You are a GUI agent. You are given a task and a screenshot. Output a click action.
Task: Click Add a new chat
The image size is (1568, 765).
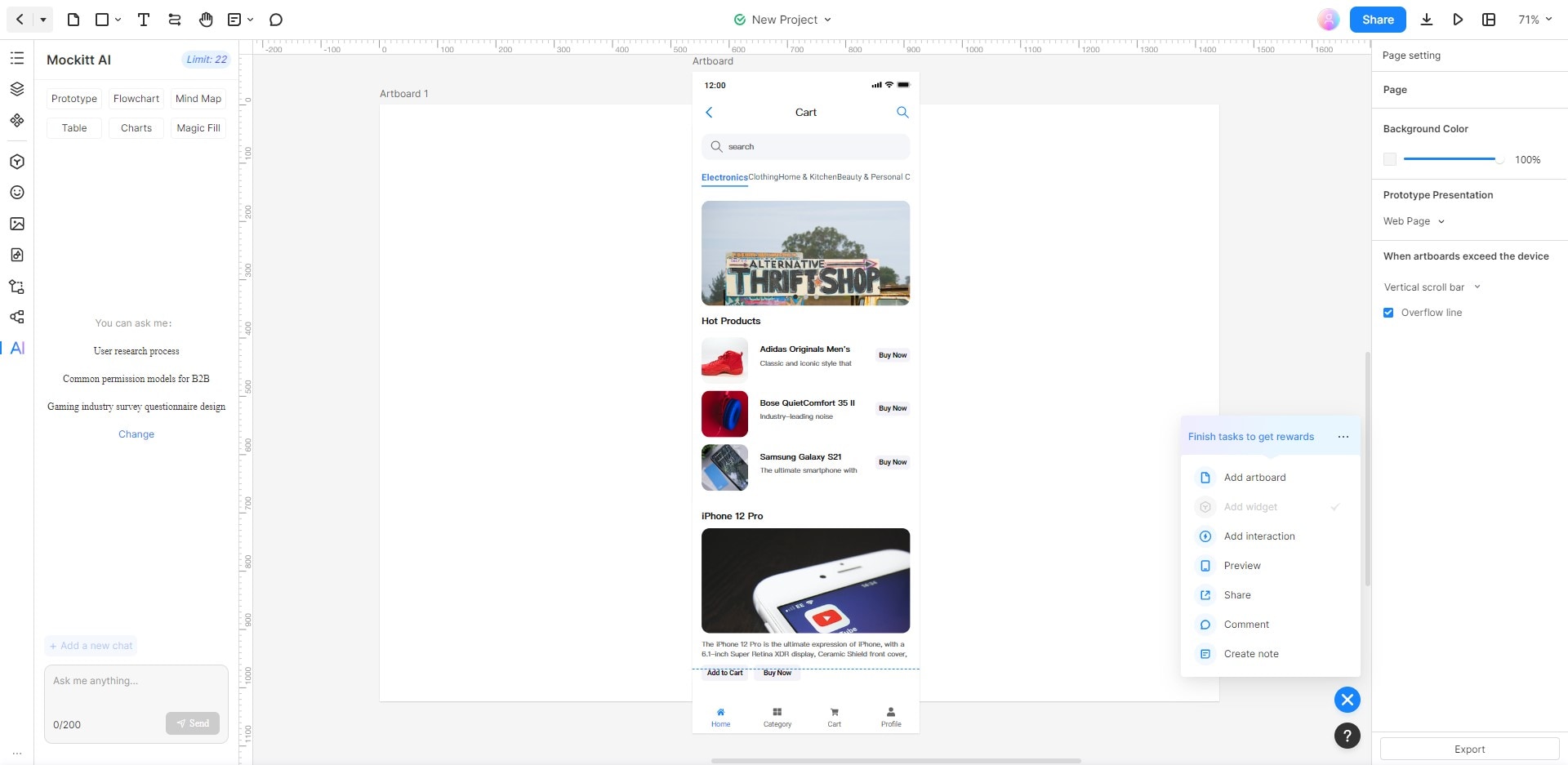coord(91,646)
